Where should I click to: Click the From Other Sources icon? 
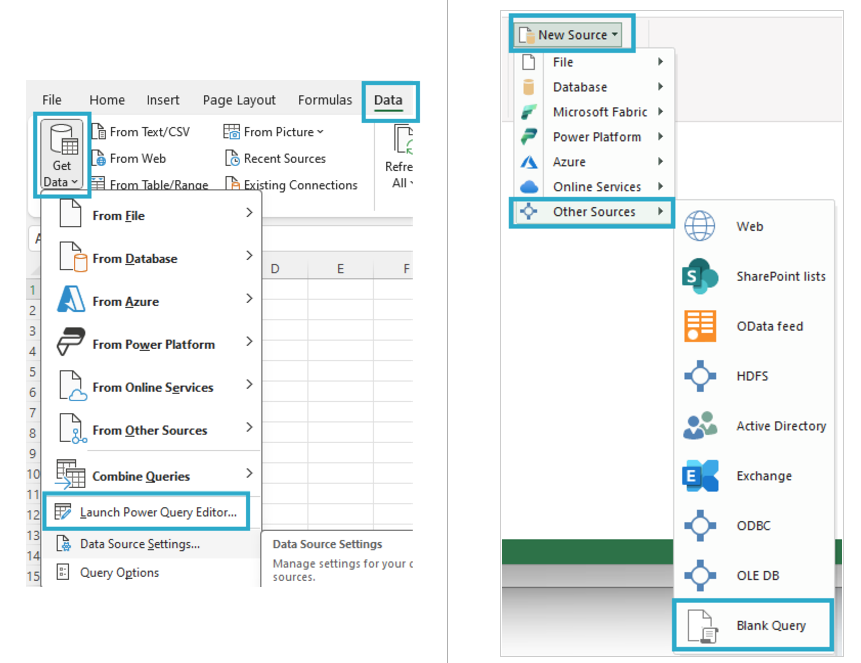point(72,428)
